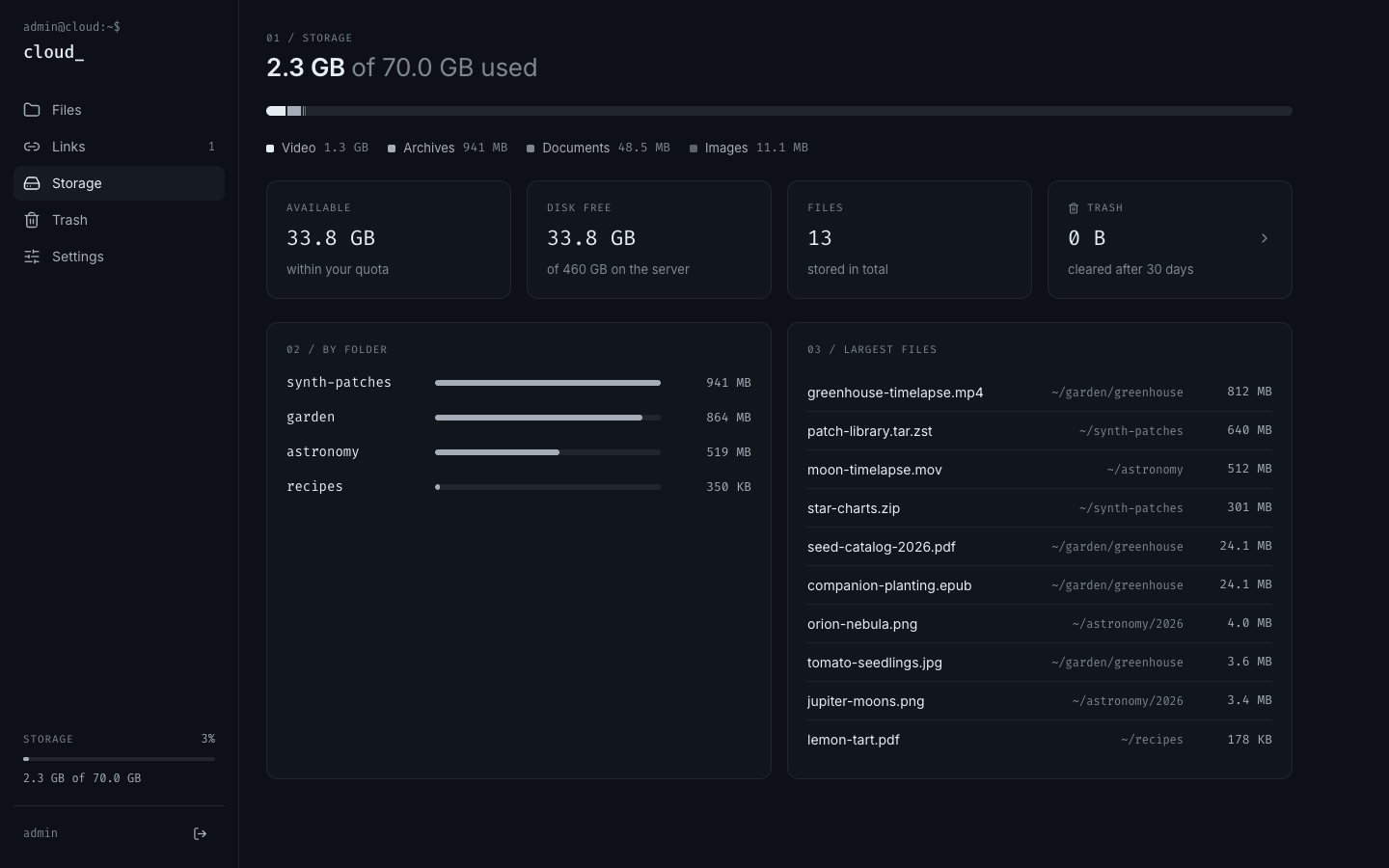Click the Links chain icon

click(32, 147)
